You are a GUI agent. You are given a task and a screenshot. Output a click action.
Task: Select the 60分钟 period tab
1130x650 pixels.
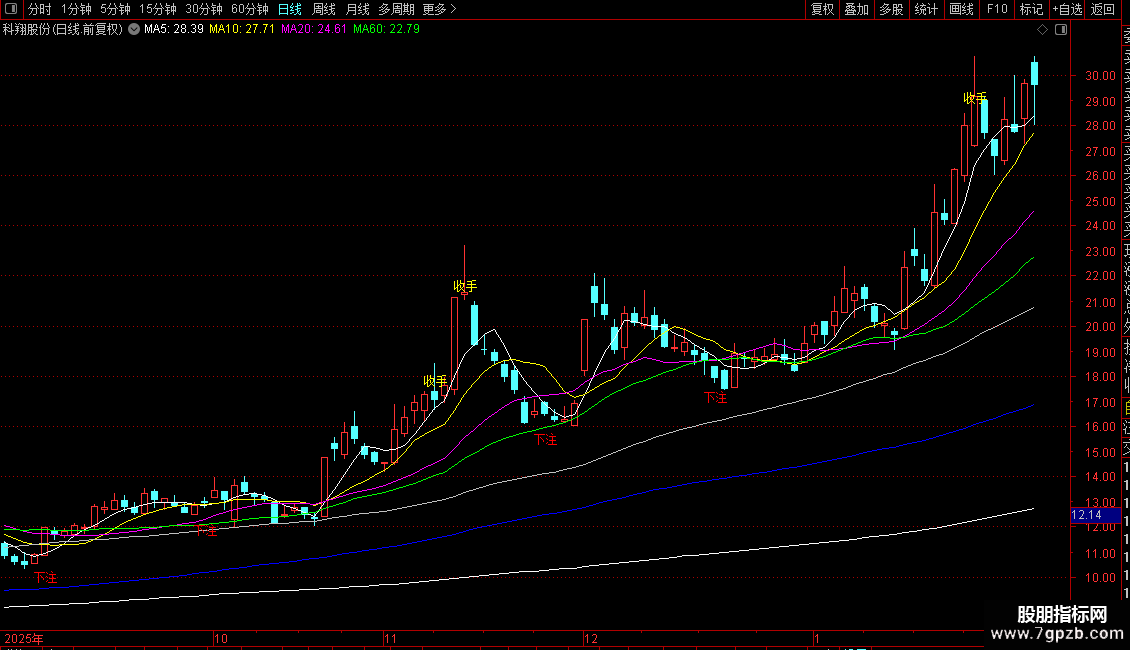[x=250, y=9]
